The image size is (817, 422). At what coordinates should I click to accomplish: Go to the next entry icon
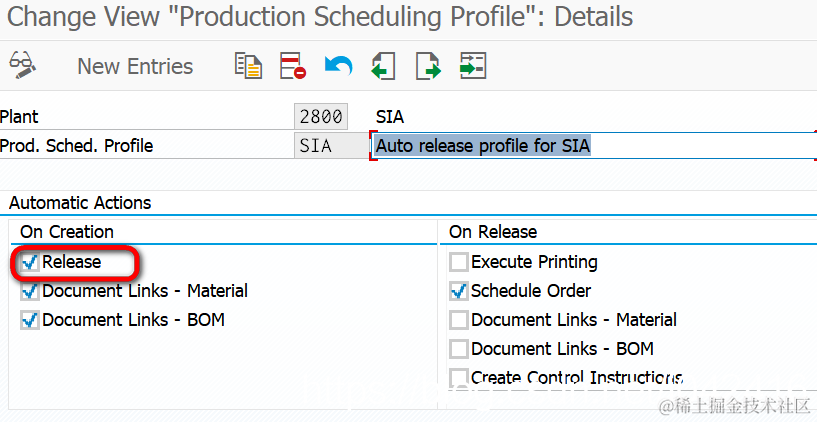[428, 66]
